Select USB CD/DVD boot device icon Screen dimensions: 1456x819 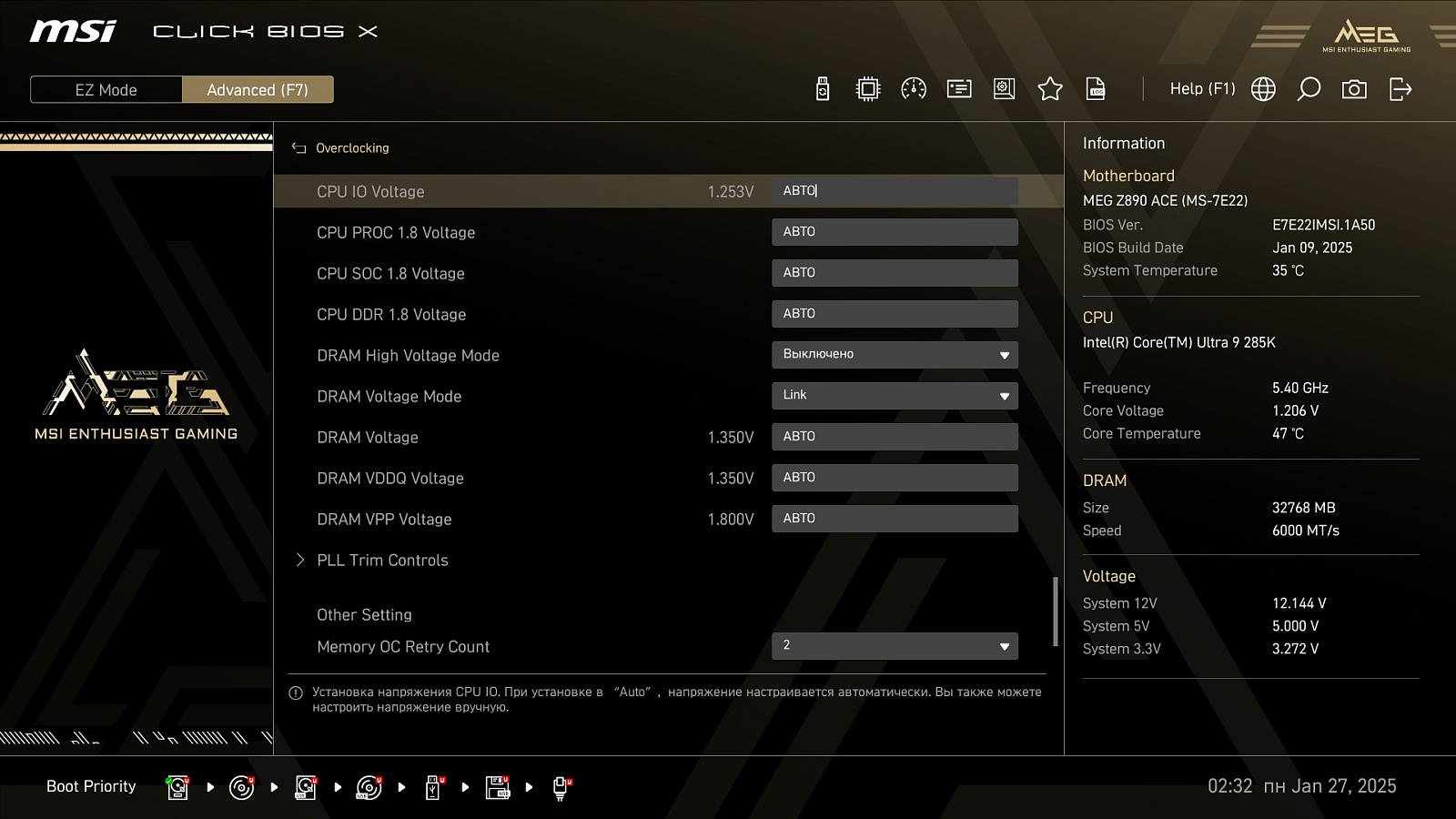[369, 787]
